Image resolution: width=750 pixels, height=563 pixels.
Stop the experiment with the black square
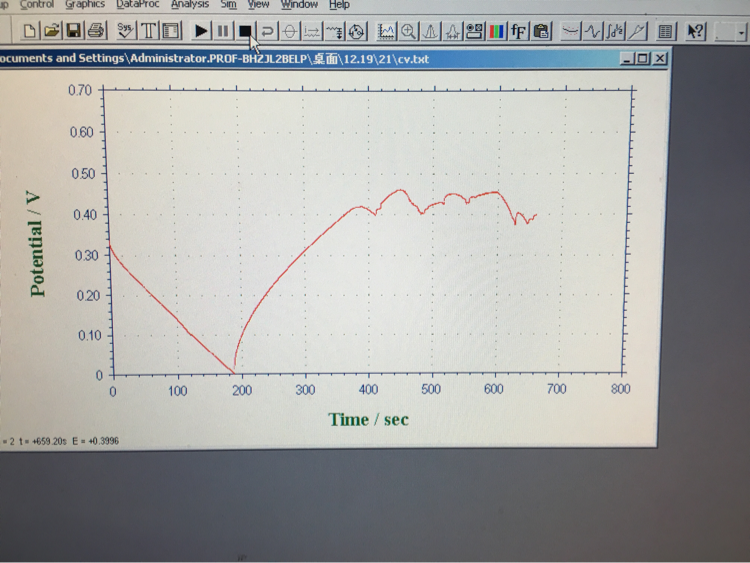tap(245, 32)
